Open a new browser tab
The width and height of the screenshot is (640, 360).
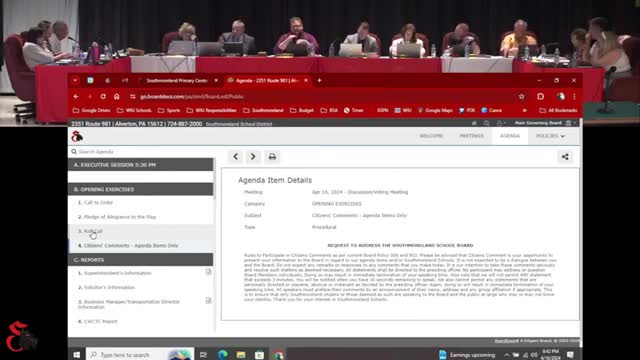[x=319, y=80]
